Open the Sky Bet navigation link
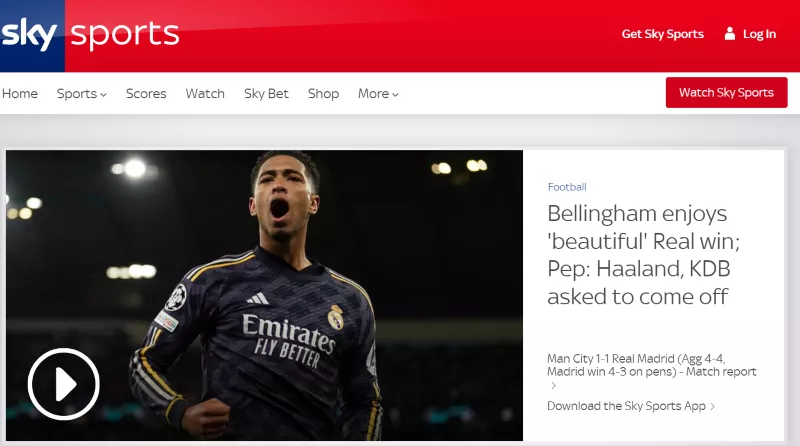Image resolution: width=800 pixels, height=446 pixels. [266, 94]
